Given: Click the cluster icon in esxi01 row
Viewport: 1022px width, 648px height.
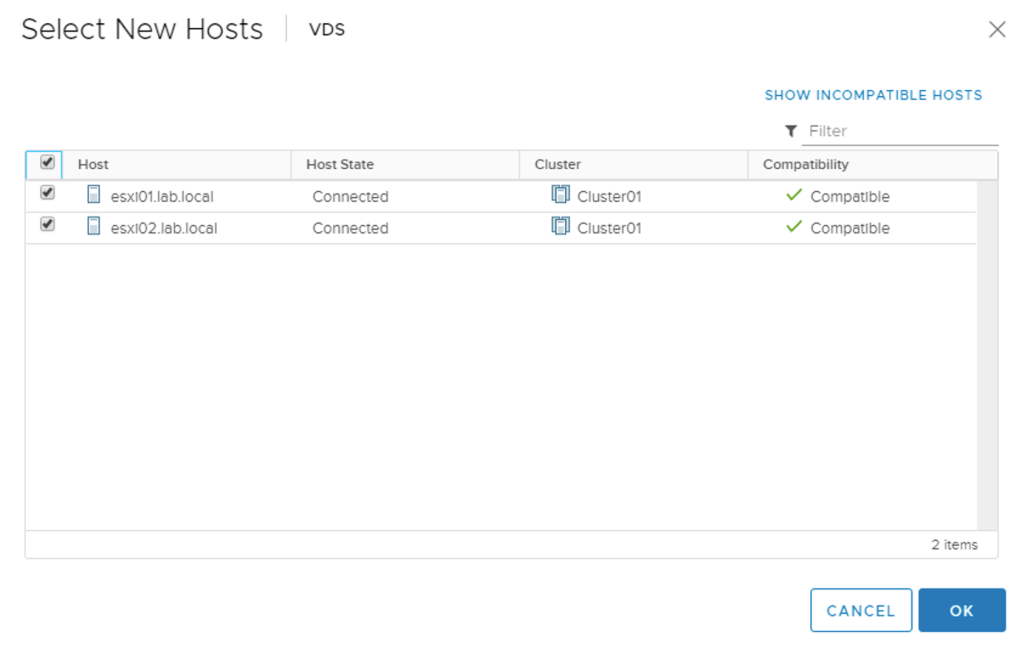Looking at the screenshot, I should [x=561, y=195].
